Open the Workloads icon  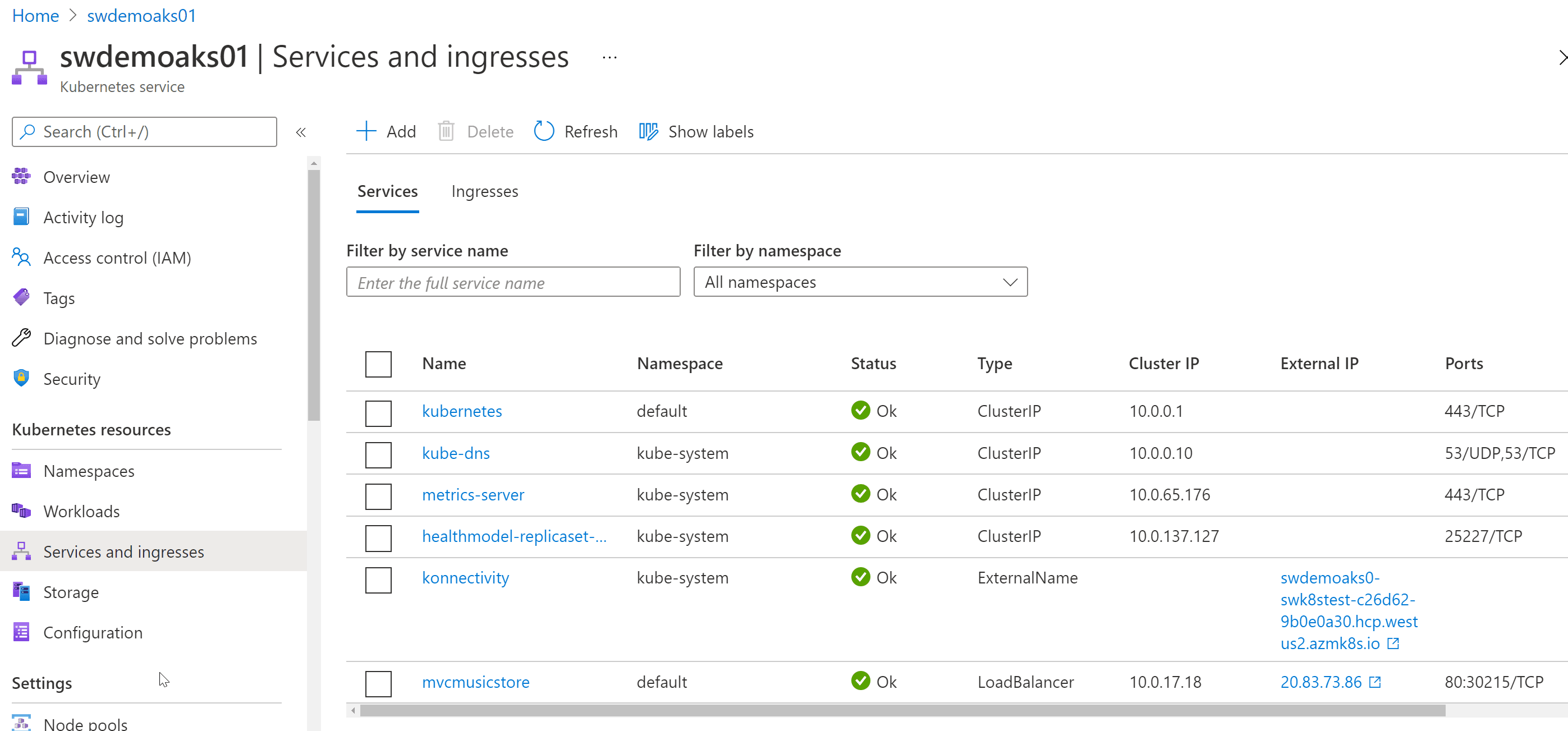(x=21, y=511)
